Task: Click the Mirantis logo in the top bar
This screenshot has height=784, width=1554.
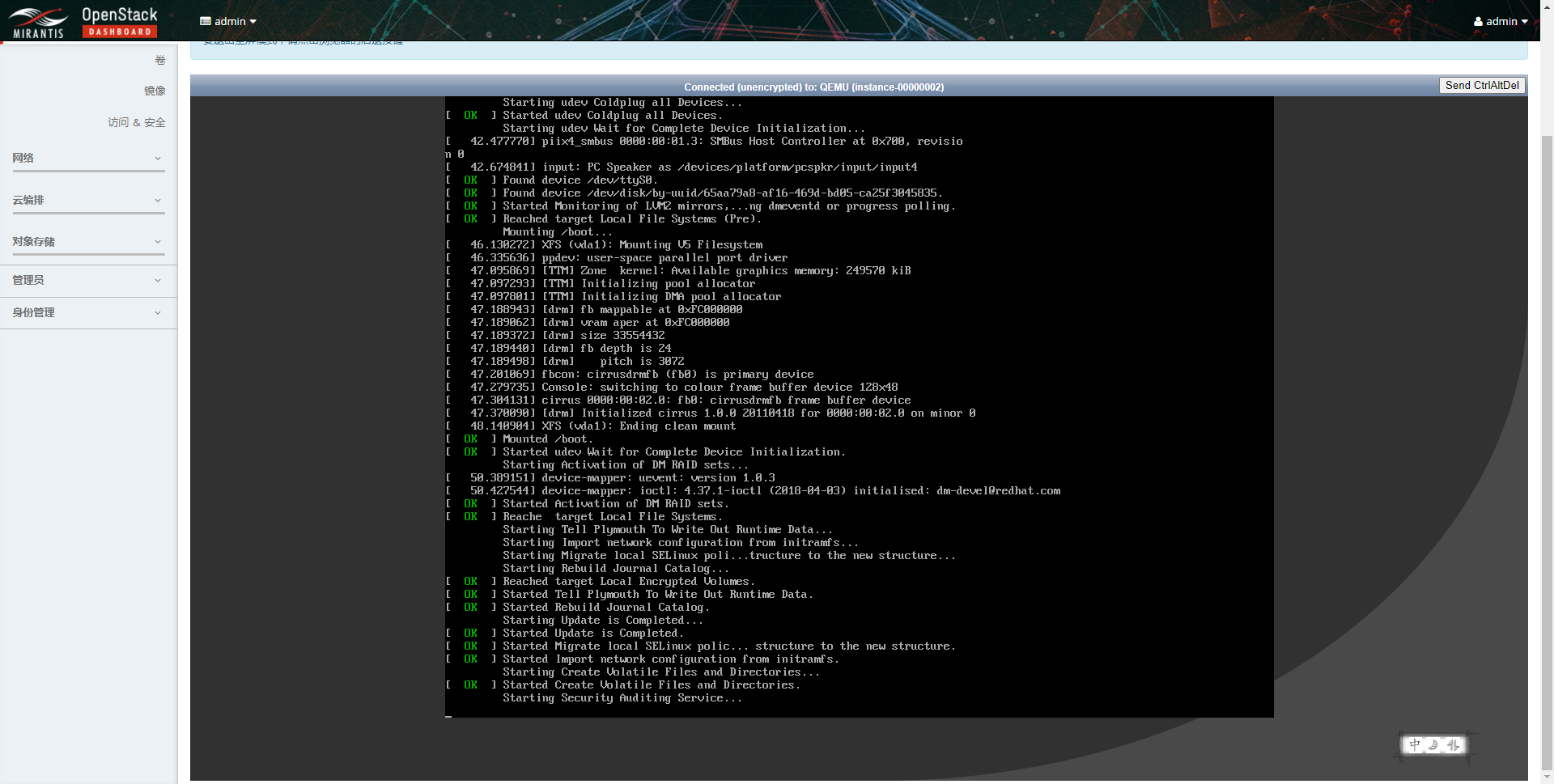Action: tap(36, 21)
